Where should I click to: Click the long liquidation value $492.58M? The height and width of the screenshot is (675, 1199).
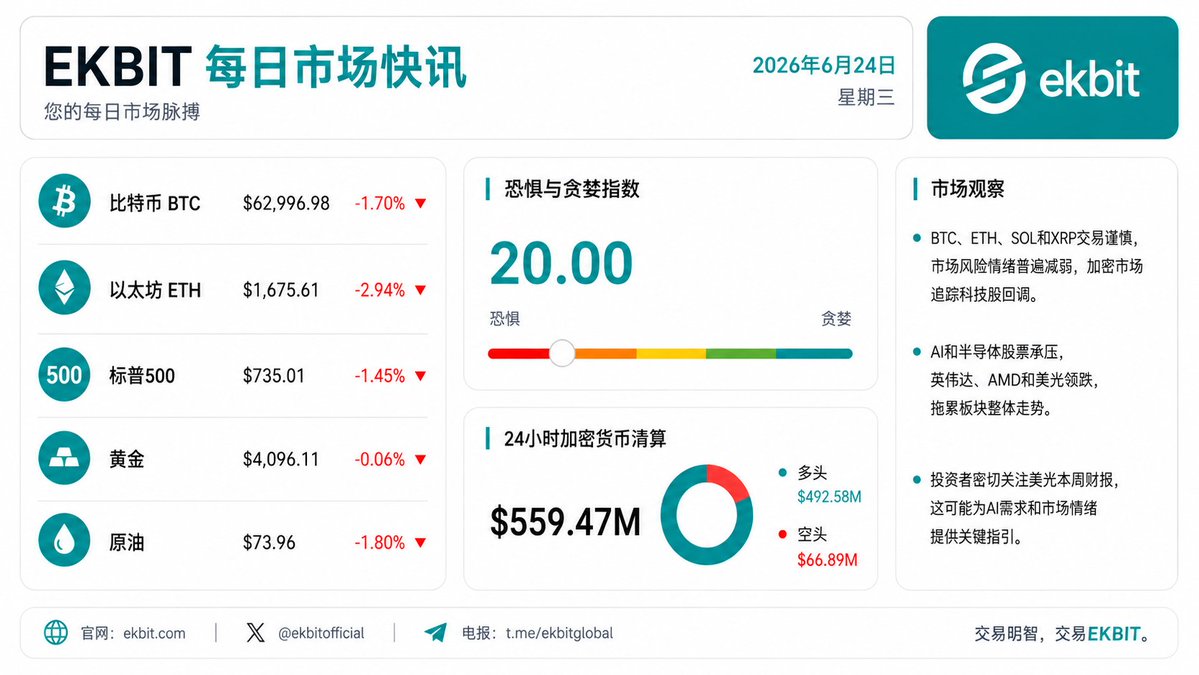(829, 497)
